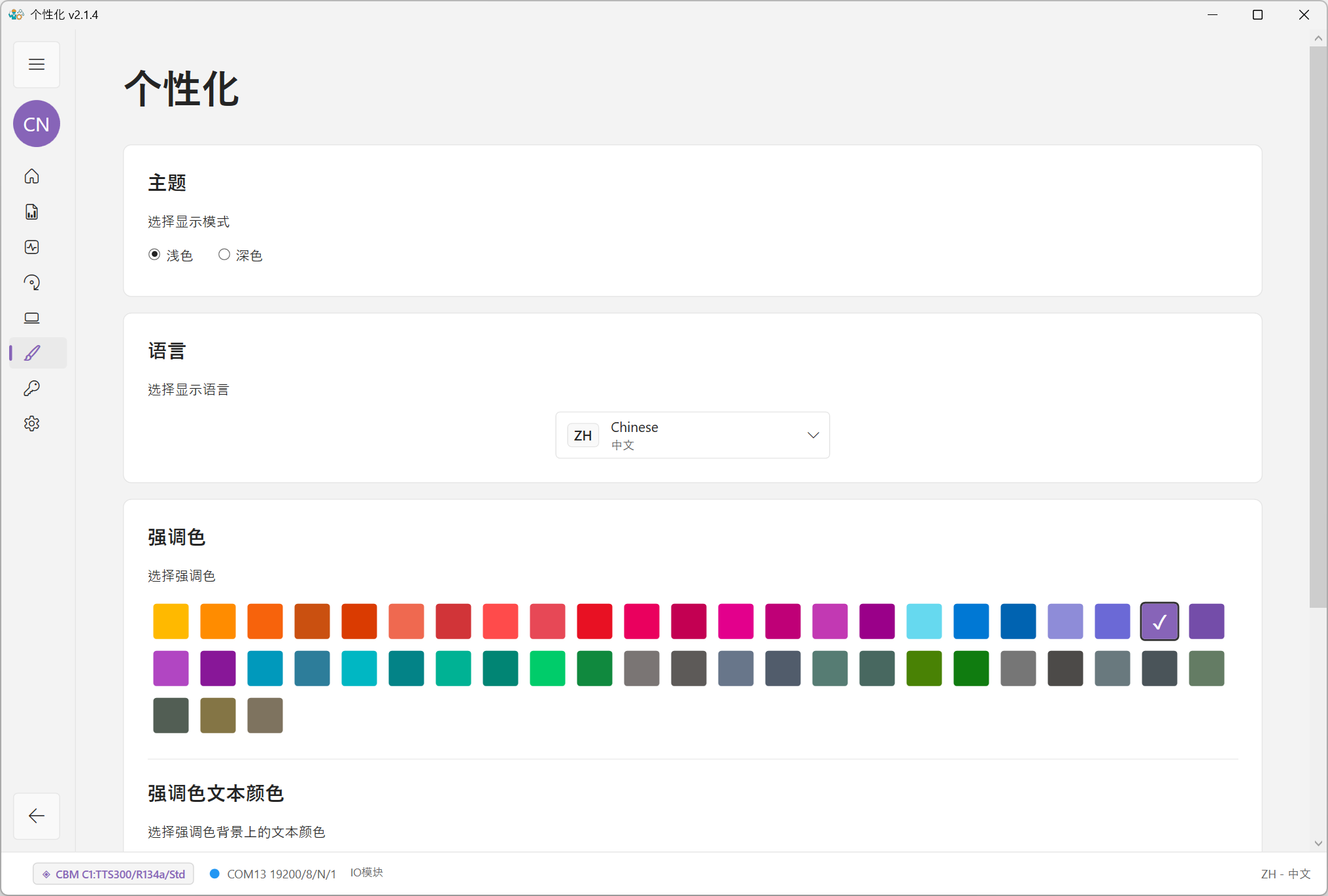The height and width of the screenshot is (896, 1328).
Task: Click the CN user avatar
Action: tap(37, 124)
